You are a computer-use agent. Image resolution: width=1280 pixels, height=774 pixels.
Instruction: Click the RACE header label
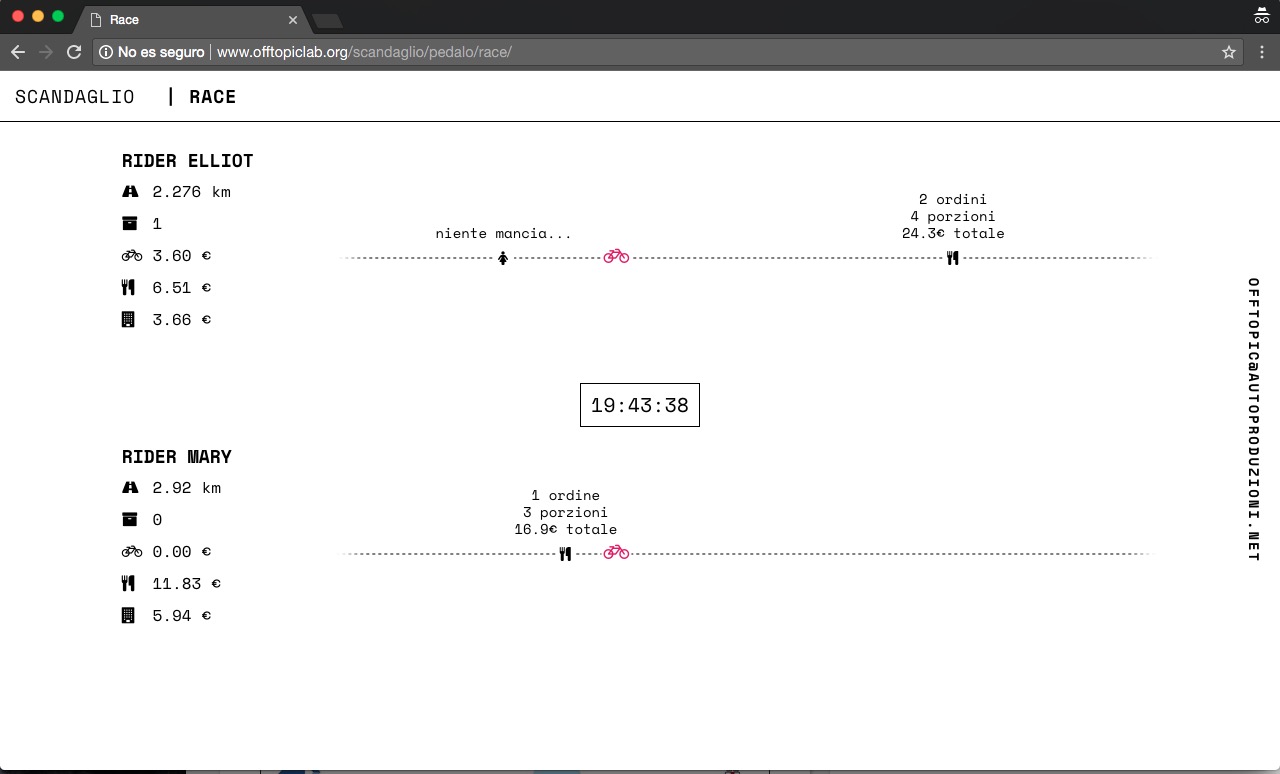(212, 97)
